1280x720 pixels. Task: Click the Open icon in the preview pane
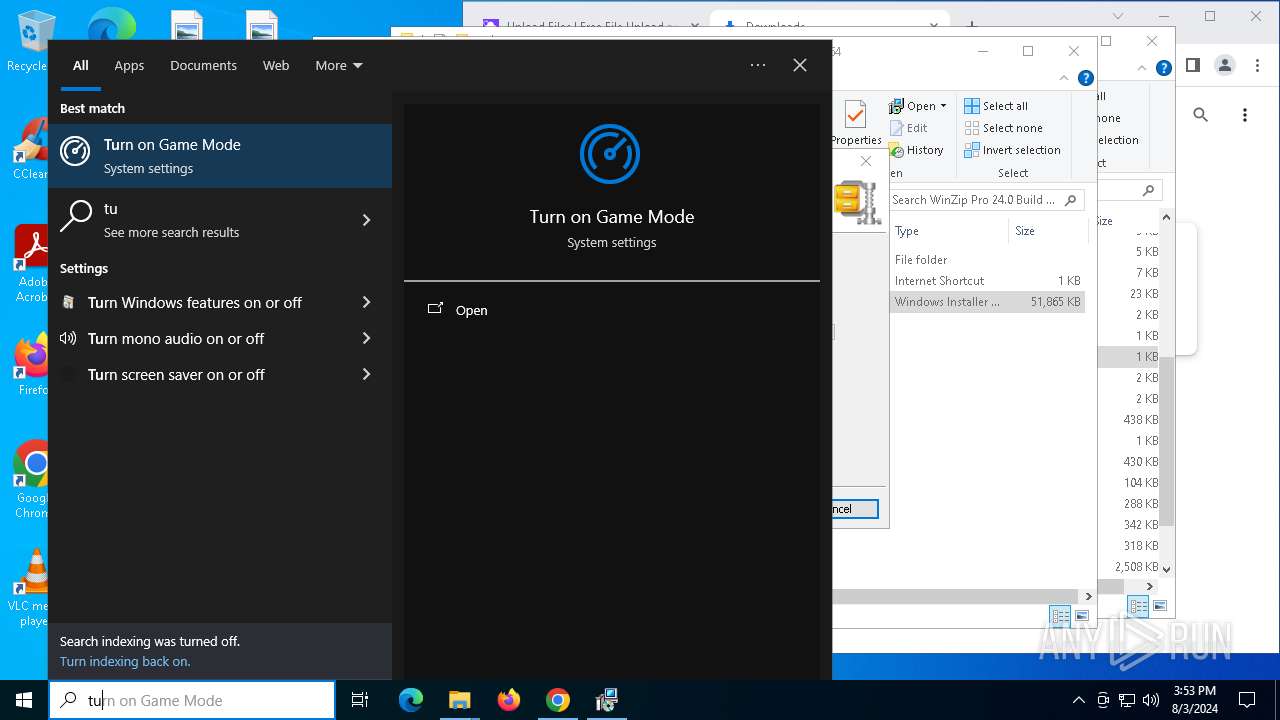[435, 309]
